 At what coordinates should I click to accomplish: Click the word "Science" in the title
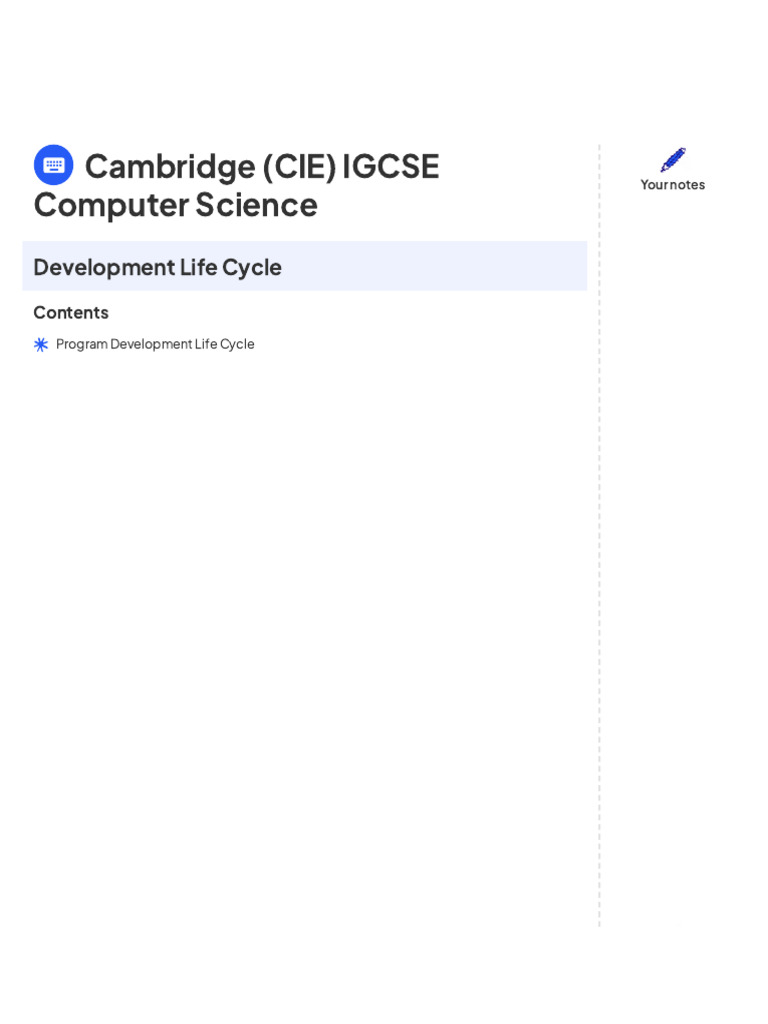pyautogui.click(x=256, y=204)
